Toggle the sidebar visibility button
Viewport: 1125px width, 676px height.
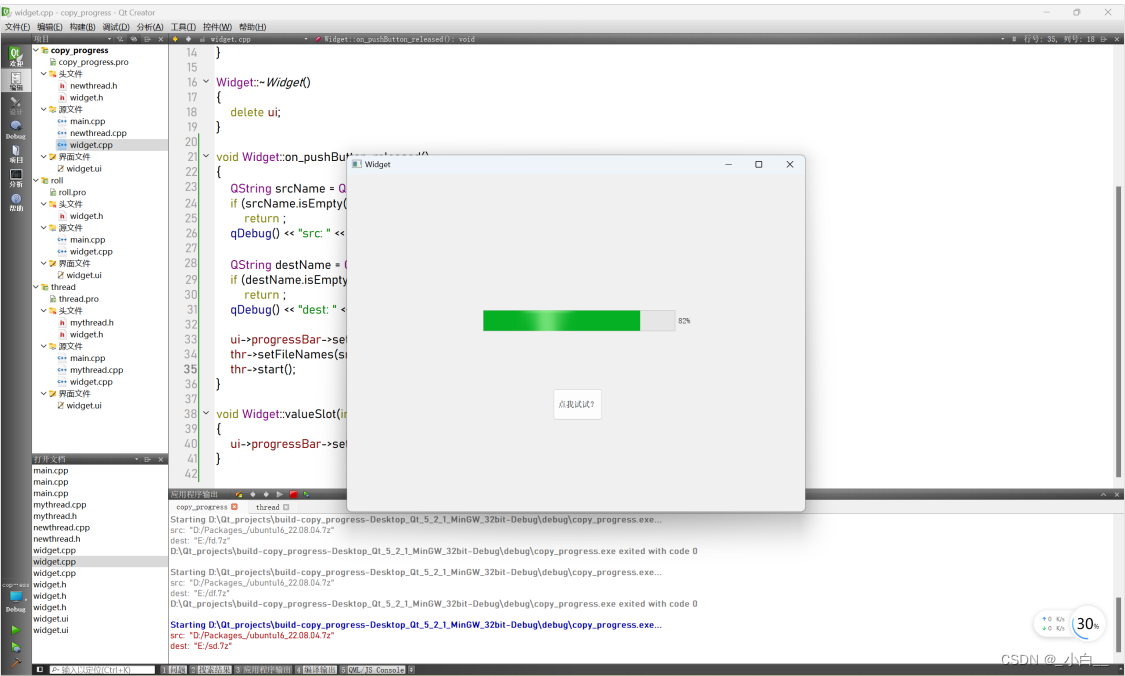tap(39, 670)
